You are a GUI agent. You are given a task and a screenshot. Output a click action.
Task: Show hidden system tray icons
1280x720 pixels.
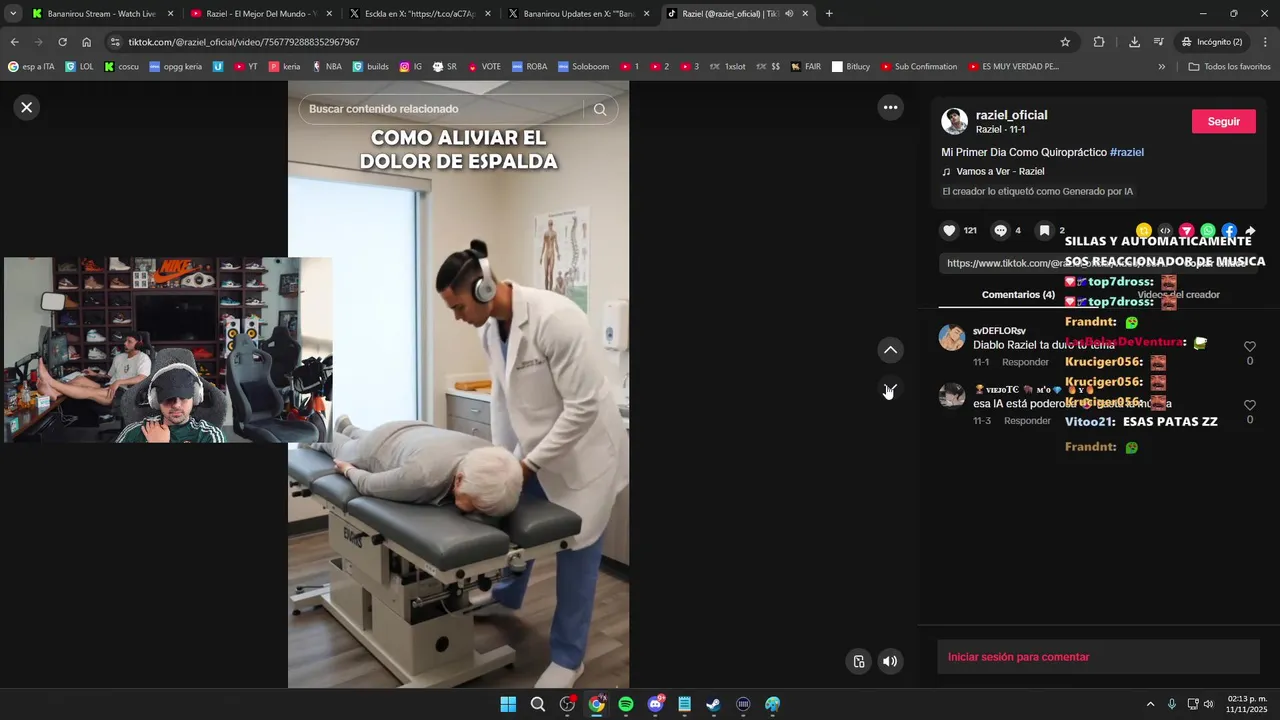click(x=1150, y=704)
